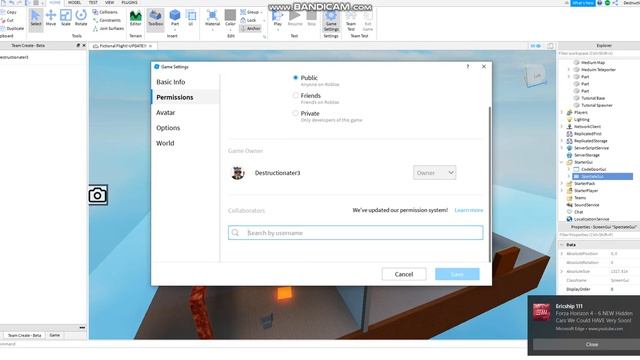Expand the ReplicatedStorage tree item
This screenshot has height=360, width=640.
click(562, 141)
